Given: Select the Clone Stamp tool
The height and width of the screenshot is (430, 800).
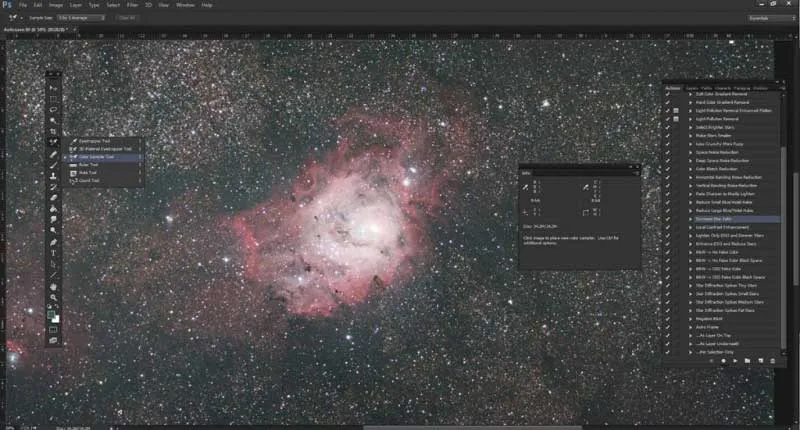Looking at the screenshot, I should point(53,176).
